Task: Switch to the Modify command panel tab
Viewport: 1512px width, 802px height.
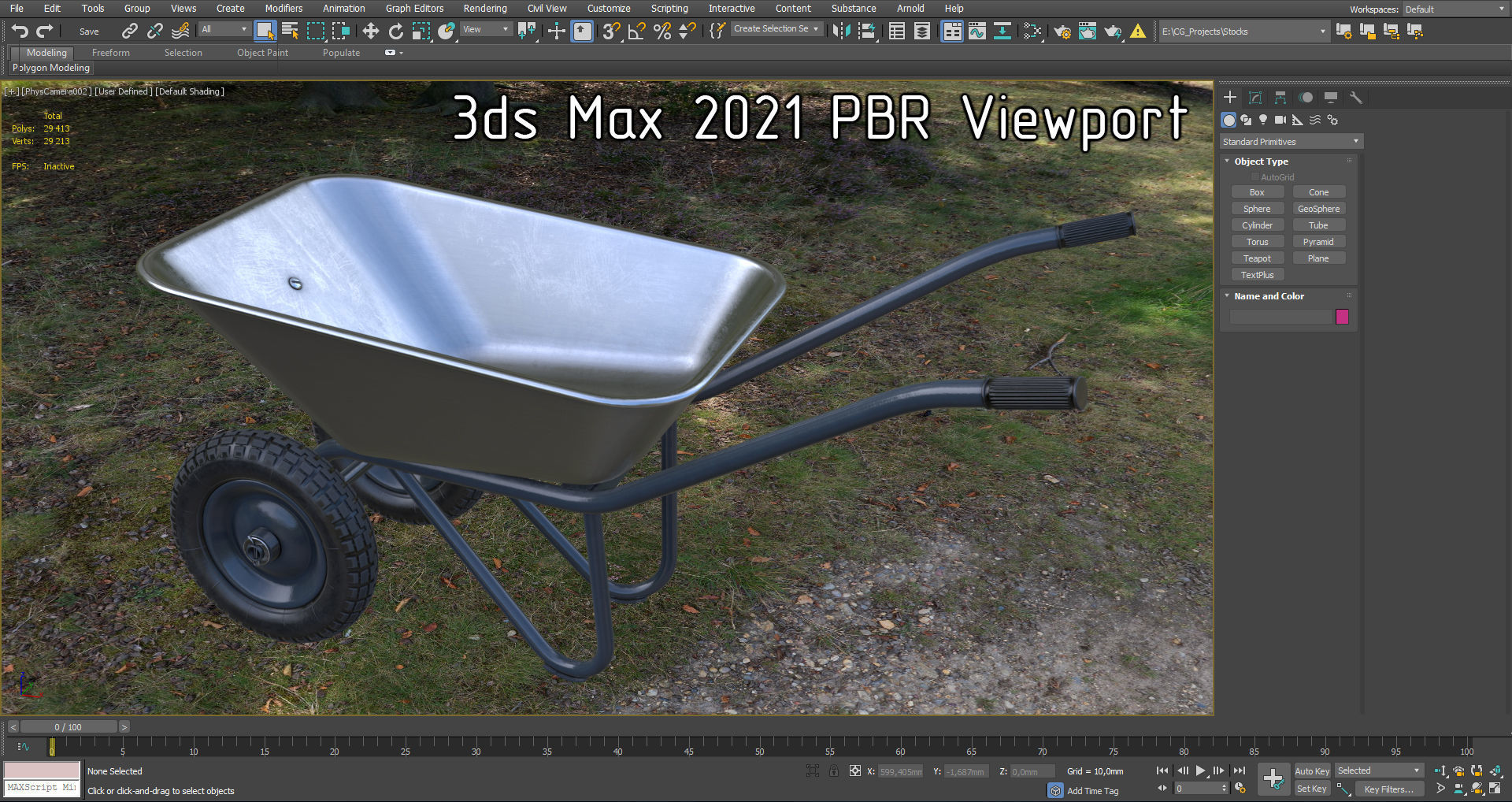Action: [1255, 98]
